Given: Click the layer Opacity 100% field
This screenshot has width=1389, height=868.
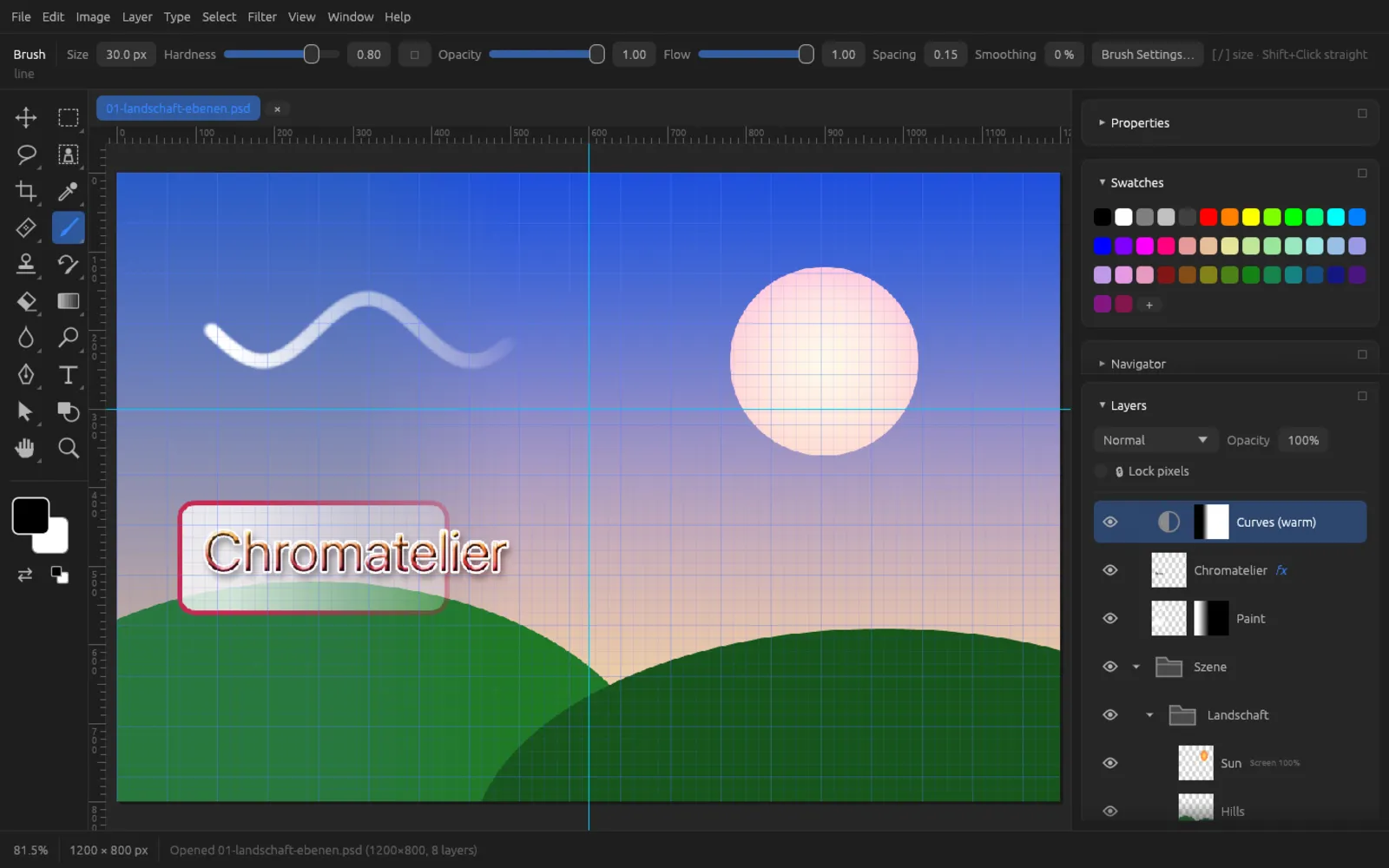Looking at the screenshot, I should (1303, 440).
